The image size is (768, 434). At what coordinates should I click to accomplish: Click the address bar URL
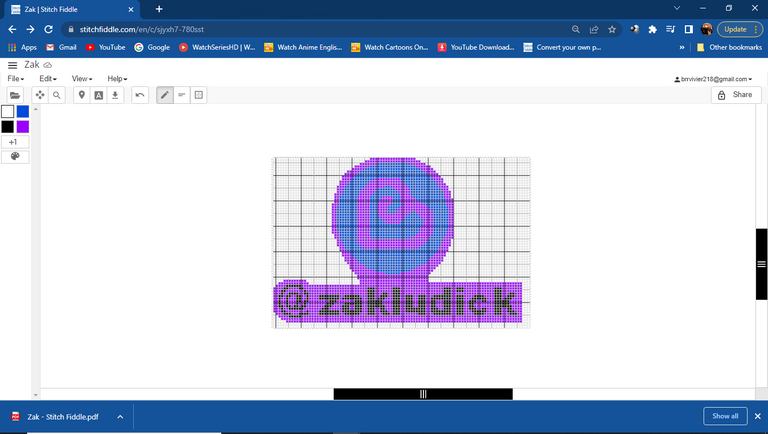tap(142, 29)
